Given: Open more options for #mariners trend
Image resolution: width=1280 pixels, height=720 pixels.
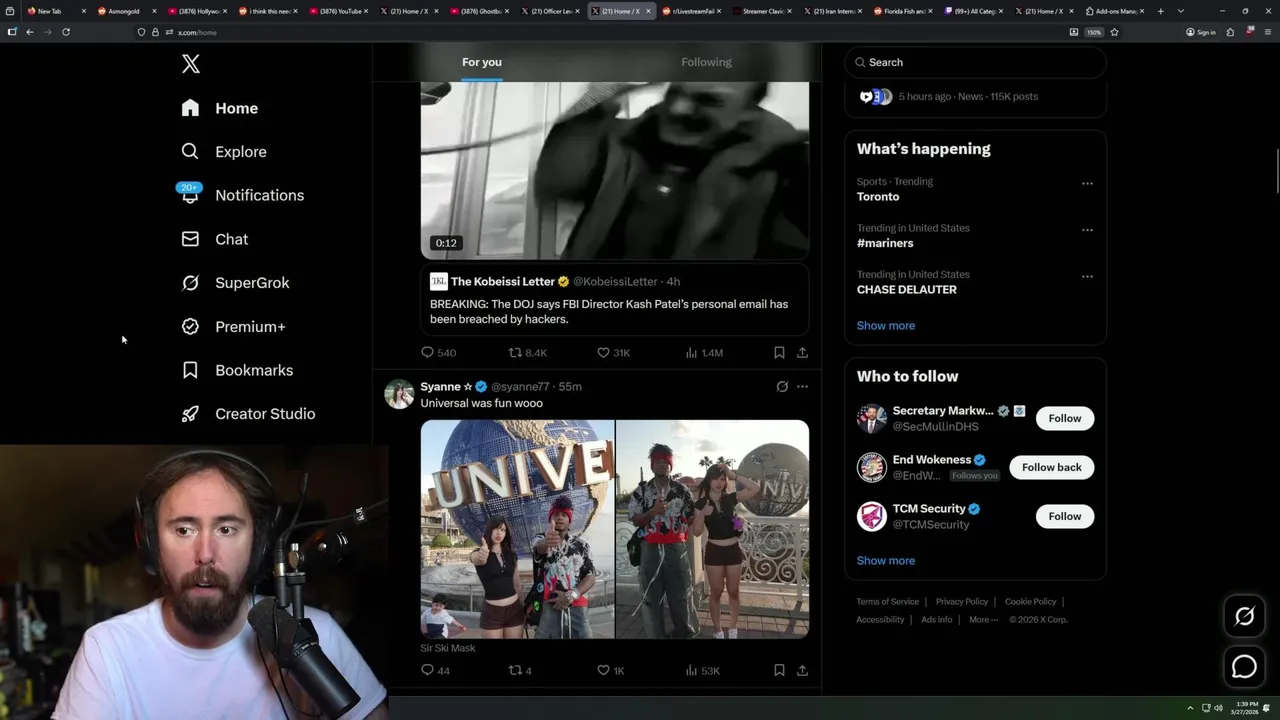Looking at the screenshot, I should (1087, 230).
